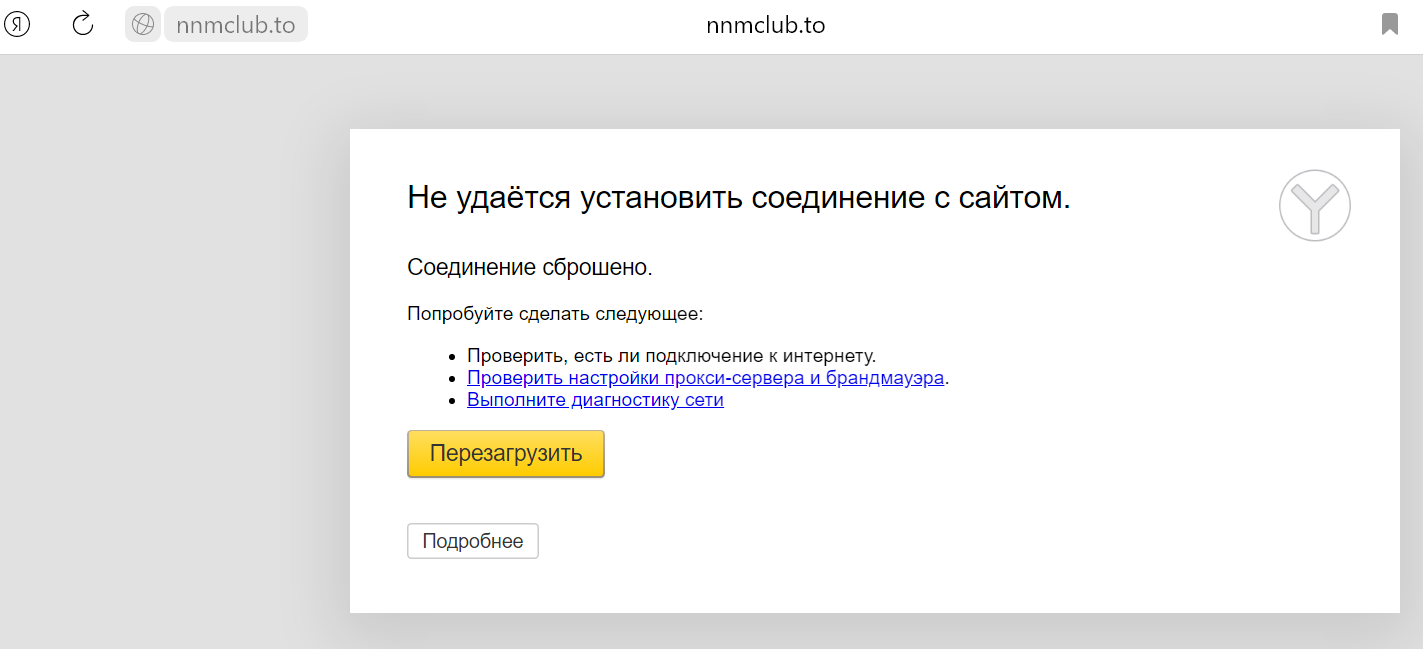Click the gray nnmclub.to address chip
This screenshot has height=649, width=1423.
[x=236, y=25]
